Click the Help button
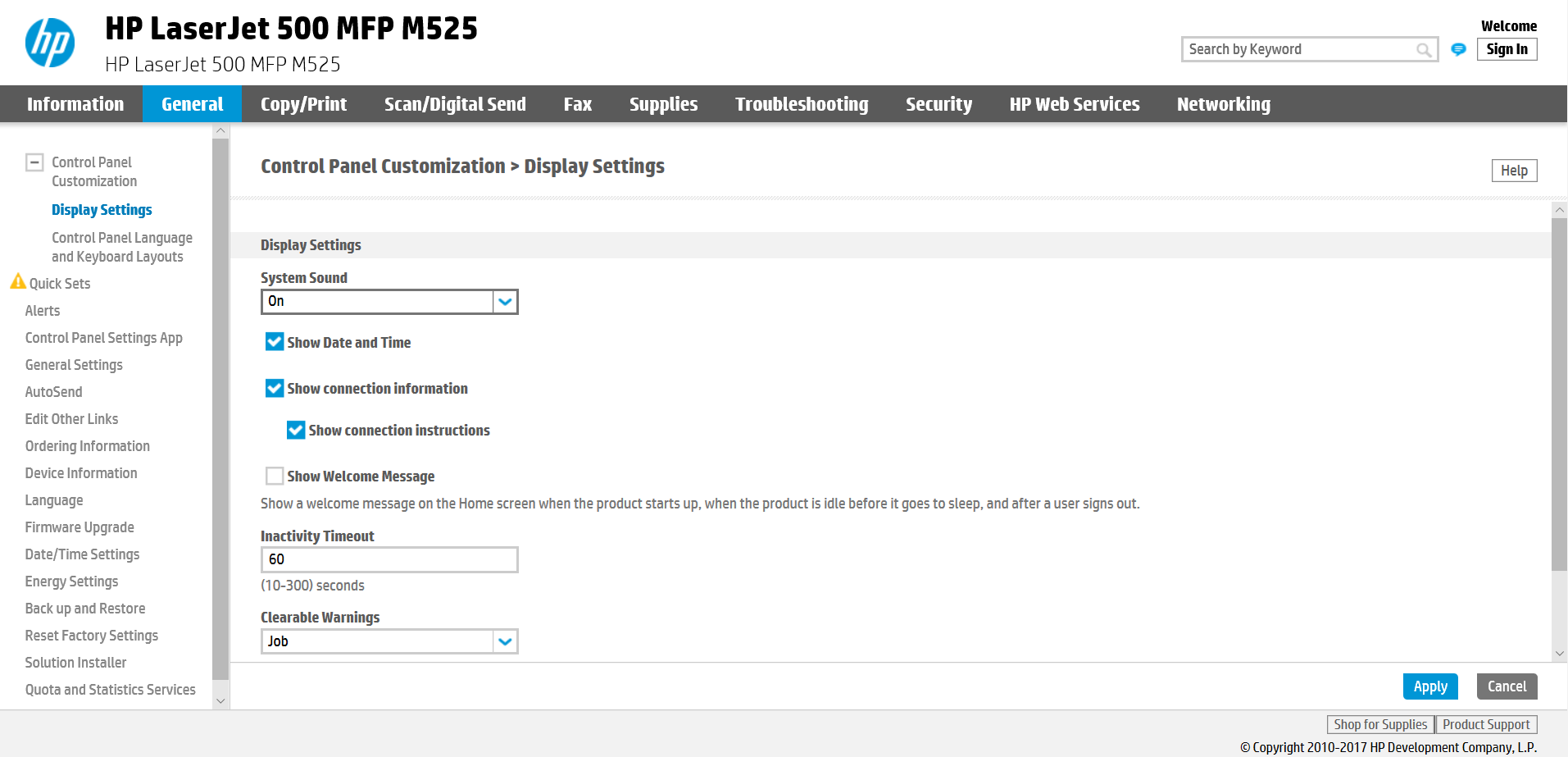The height and width of the screenshot is (757, 1568). click(1514, 171)
